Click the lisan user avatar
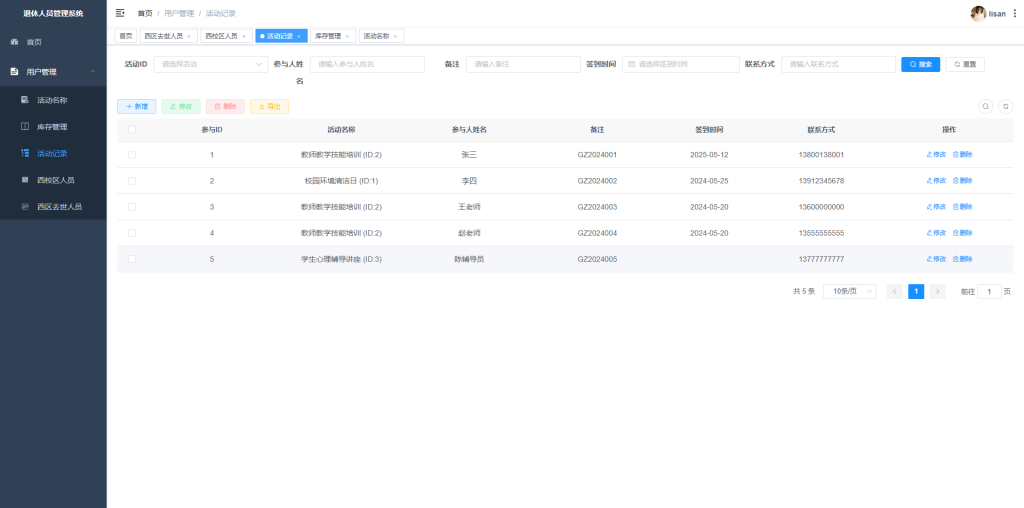The height and width of the screenshot is (508, 1024). pyautogui.click(x=978, y=13)
